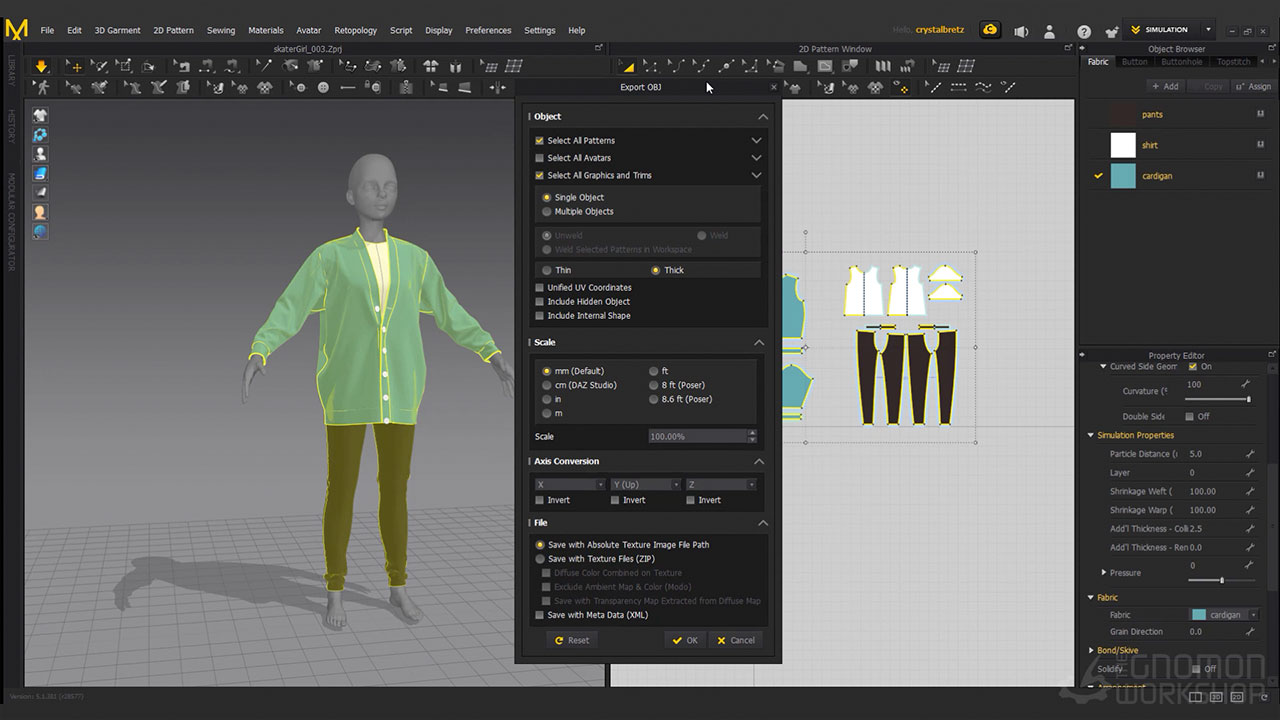The height and width of the screenshot is (720, 1280).
Task: Select the Multiple Objects radio button
Action: tap(546, 212)
